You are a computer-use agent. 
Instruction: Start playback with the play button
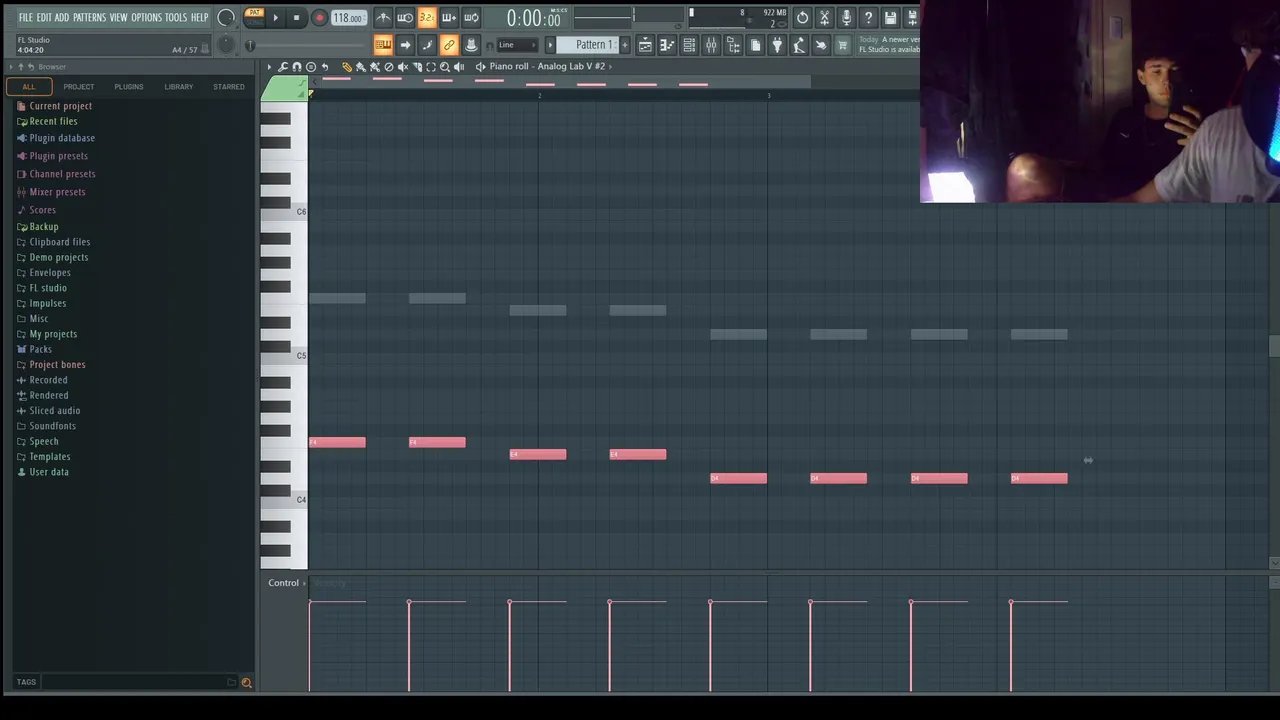pos(275,18)
